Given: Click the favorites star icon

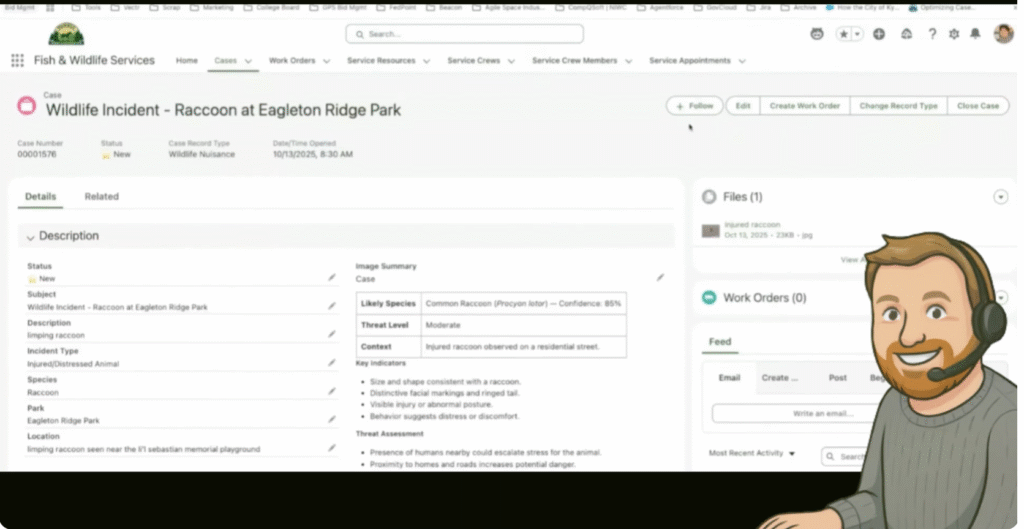Looking at the screenshot, I should [x=844, y=34].
